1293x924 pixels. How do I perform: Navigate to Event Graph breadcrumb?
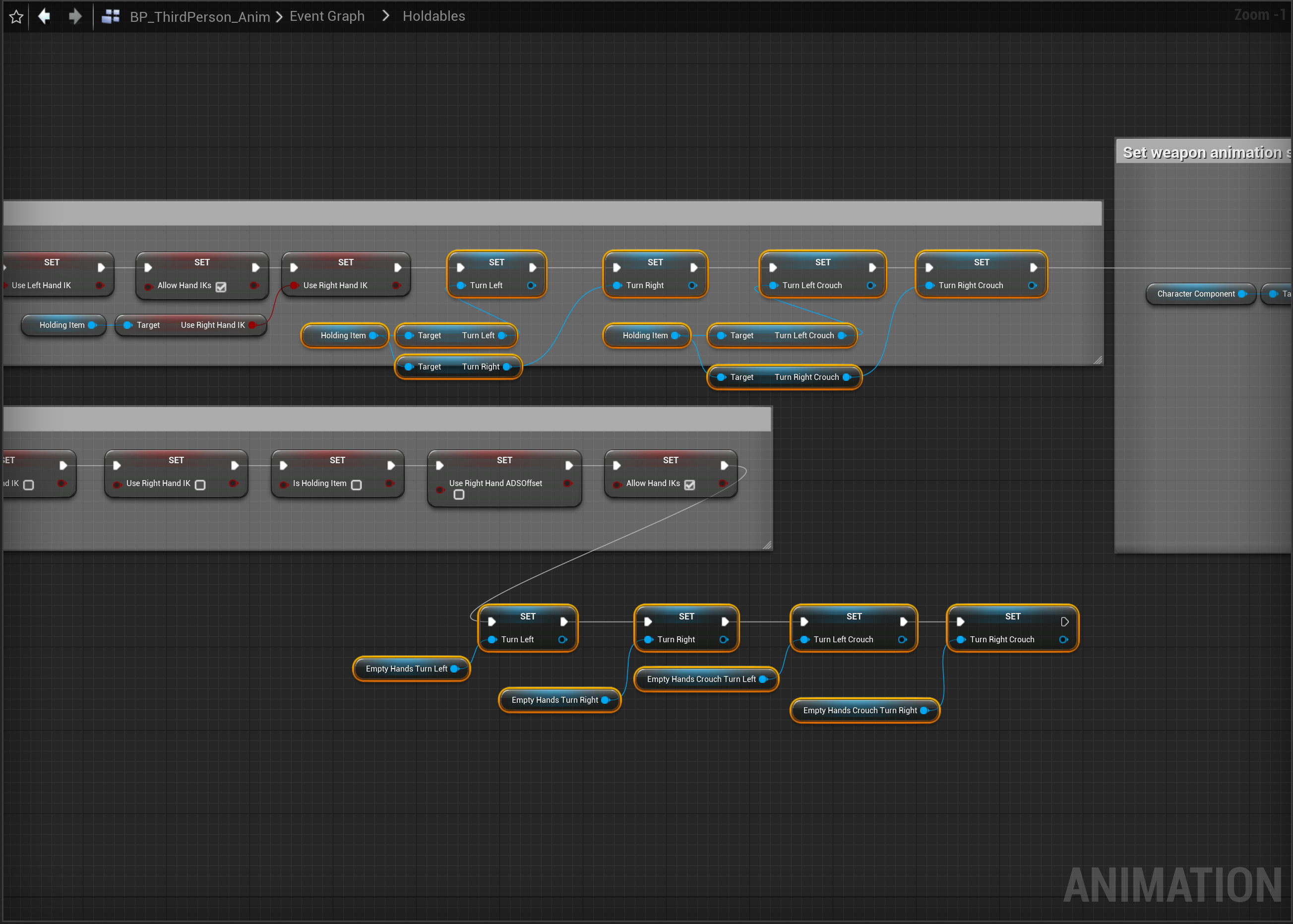(x=327, y=16)
